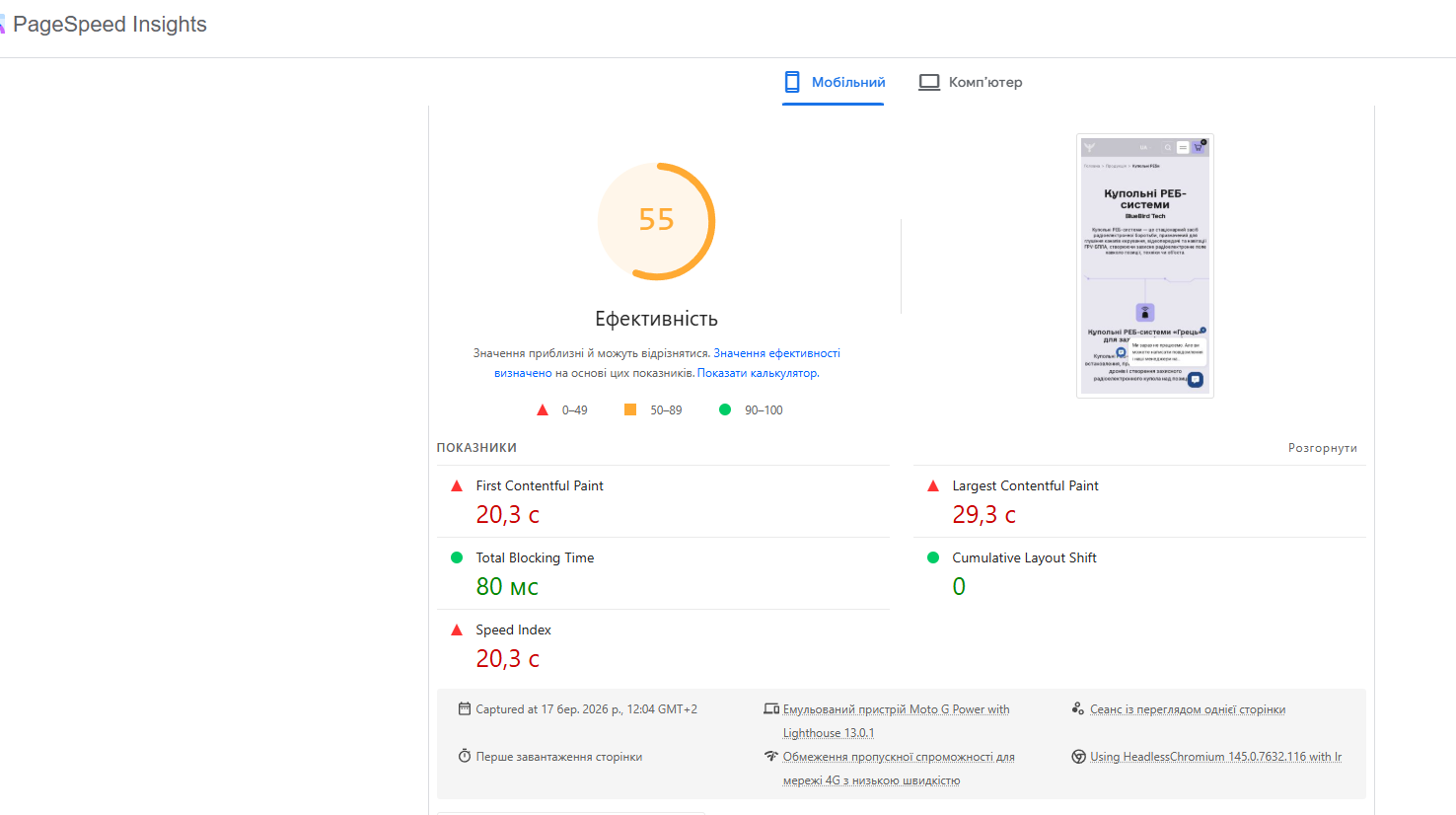
Task: Click the red triangle 0–49 legend icon
Action: [x=542, y=410]
